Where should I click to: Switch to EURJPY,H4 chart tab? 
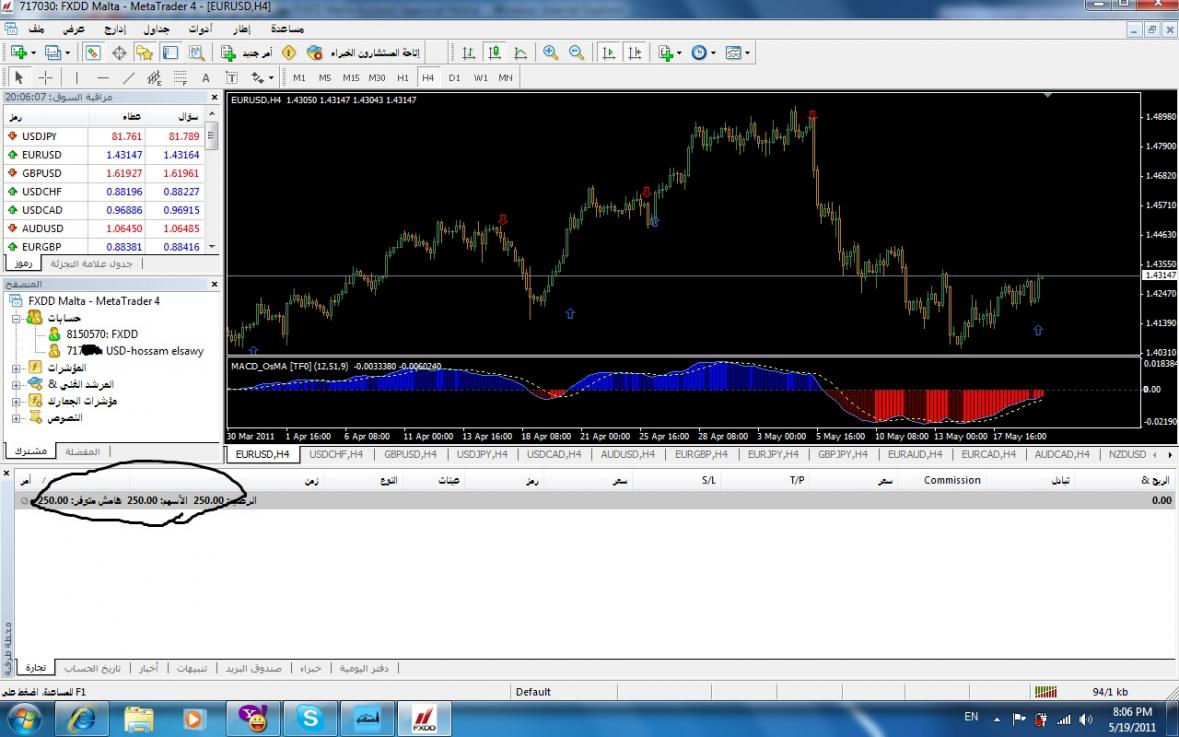(x=773, y=454)
